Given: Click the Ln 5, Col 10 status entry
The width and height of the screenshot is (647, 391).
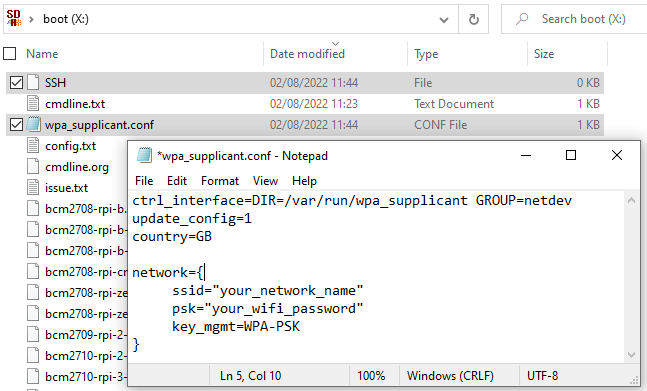Looking at the screenshot, I should click(250, 376).
